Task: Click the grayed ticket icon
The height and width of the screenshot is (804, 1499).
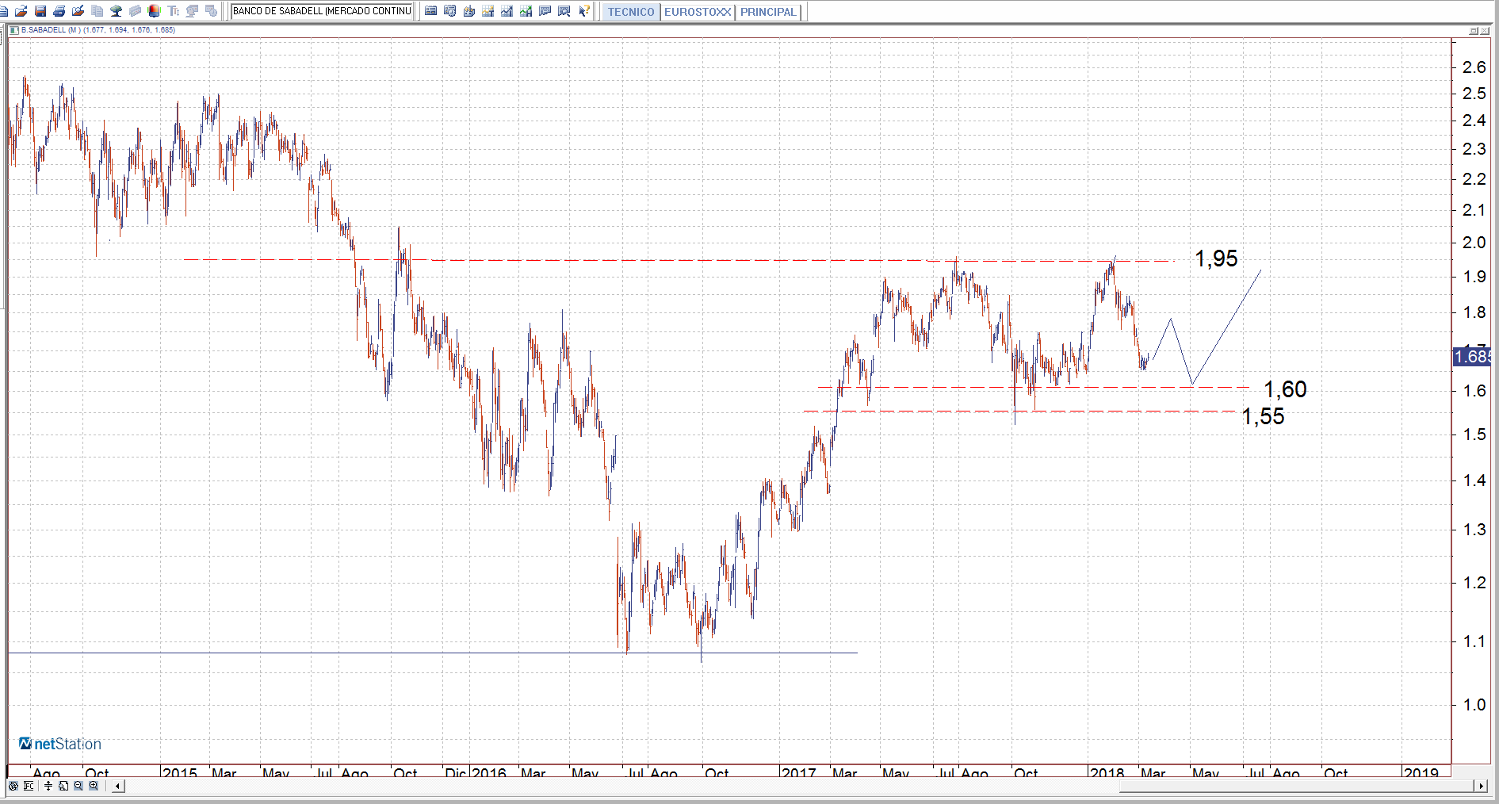Action: click(135, 11)
